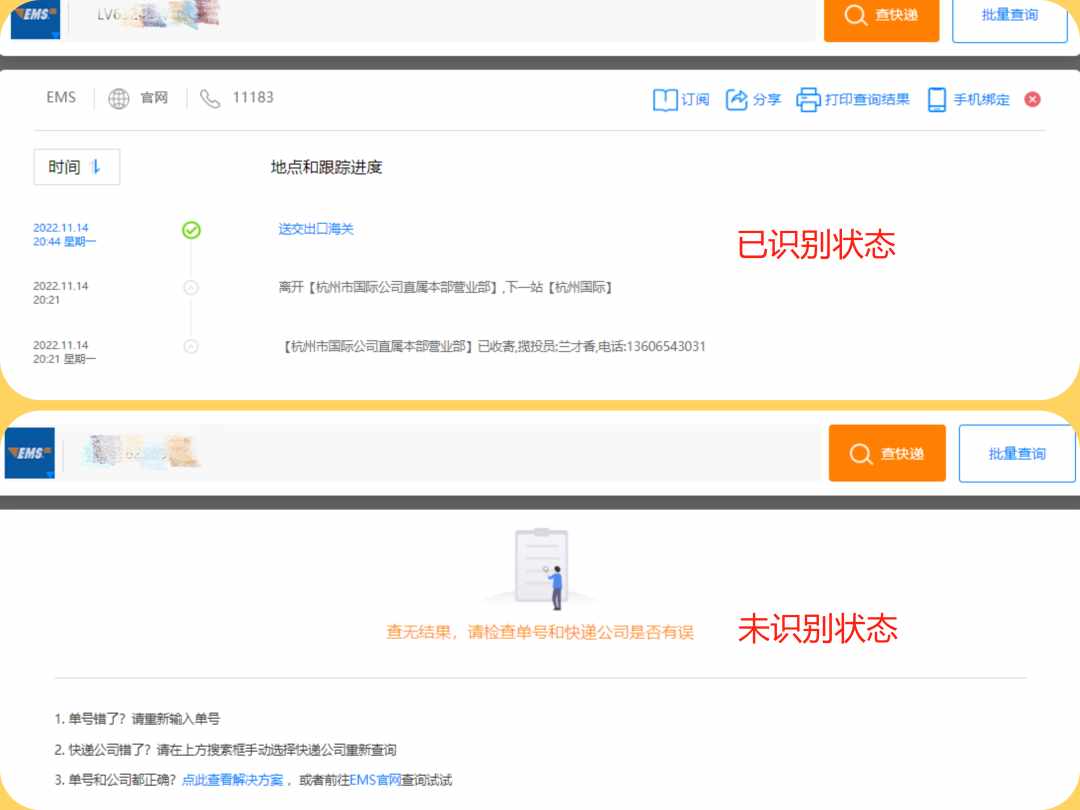Click the 2022.11.14 20:44 星期一 timestamp
Screen dimensions: 1080x810
click(x=64, y=235)
